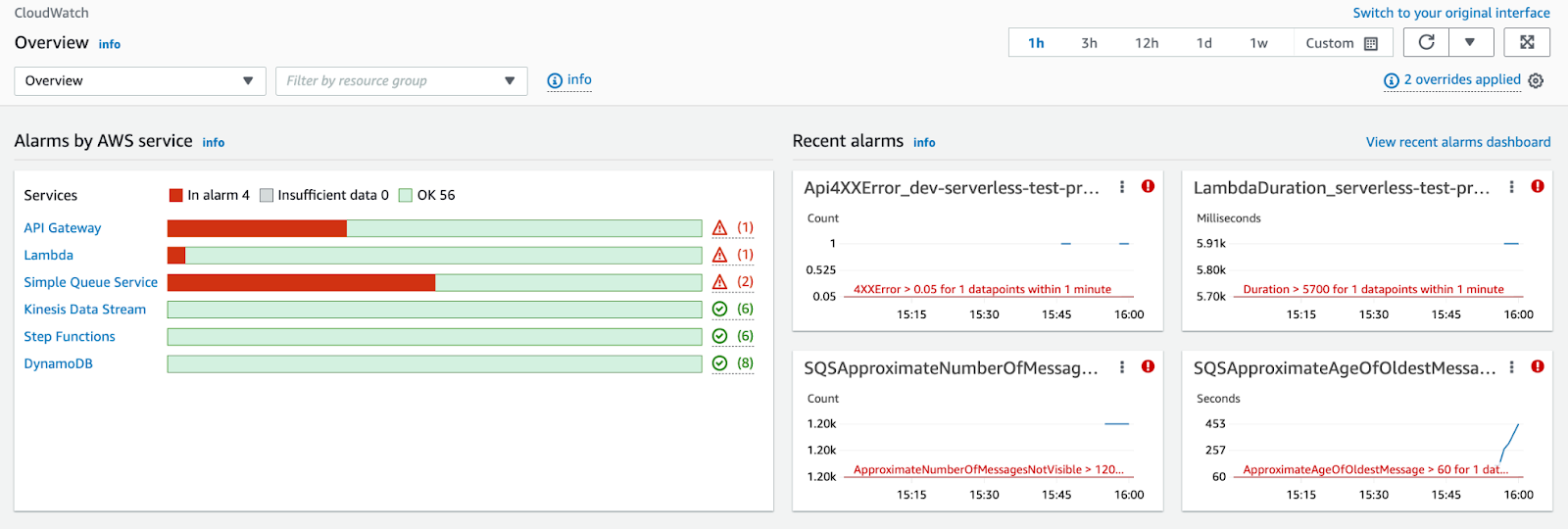Click the OK checkmark icon for Kinesis Data Stream

[x=720, y=309]
